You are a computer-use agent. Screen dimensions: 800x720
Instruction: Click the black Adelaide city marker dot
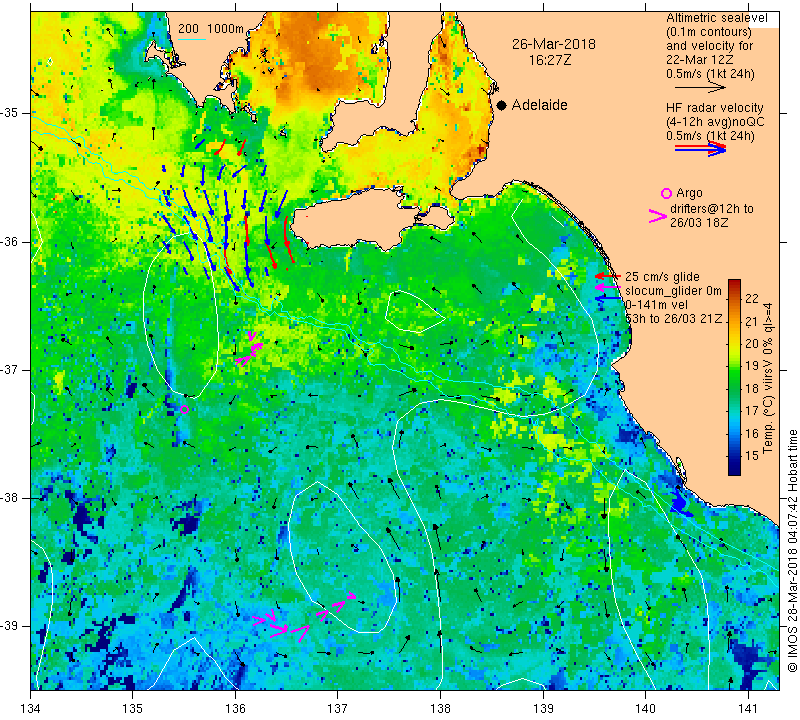[x=502, y=105]
